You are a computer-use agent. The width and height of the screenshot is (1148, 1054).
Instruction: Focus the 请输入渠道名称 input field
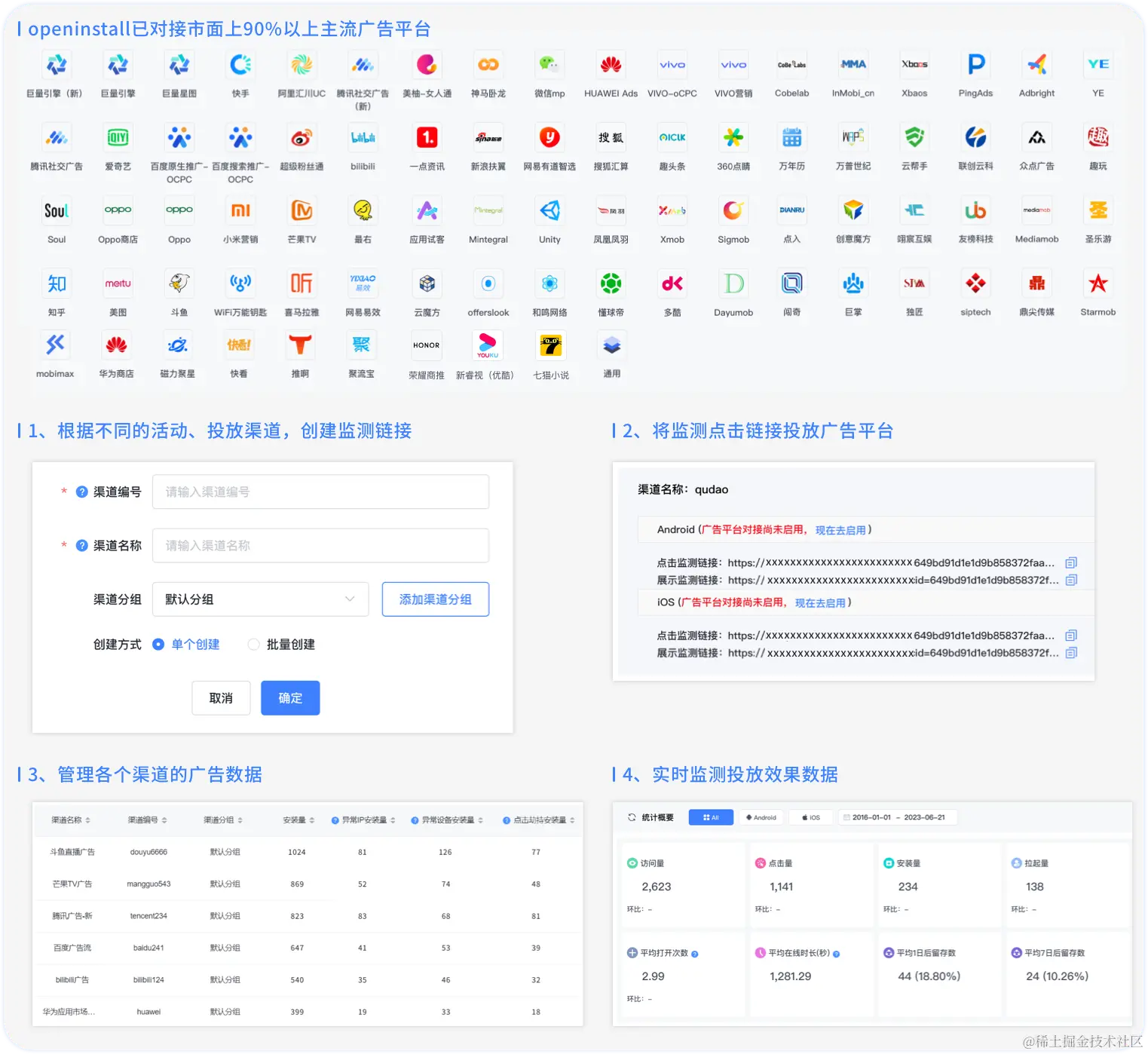pos(320,545)
